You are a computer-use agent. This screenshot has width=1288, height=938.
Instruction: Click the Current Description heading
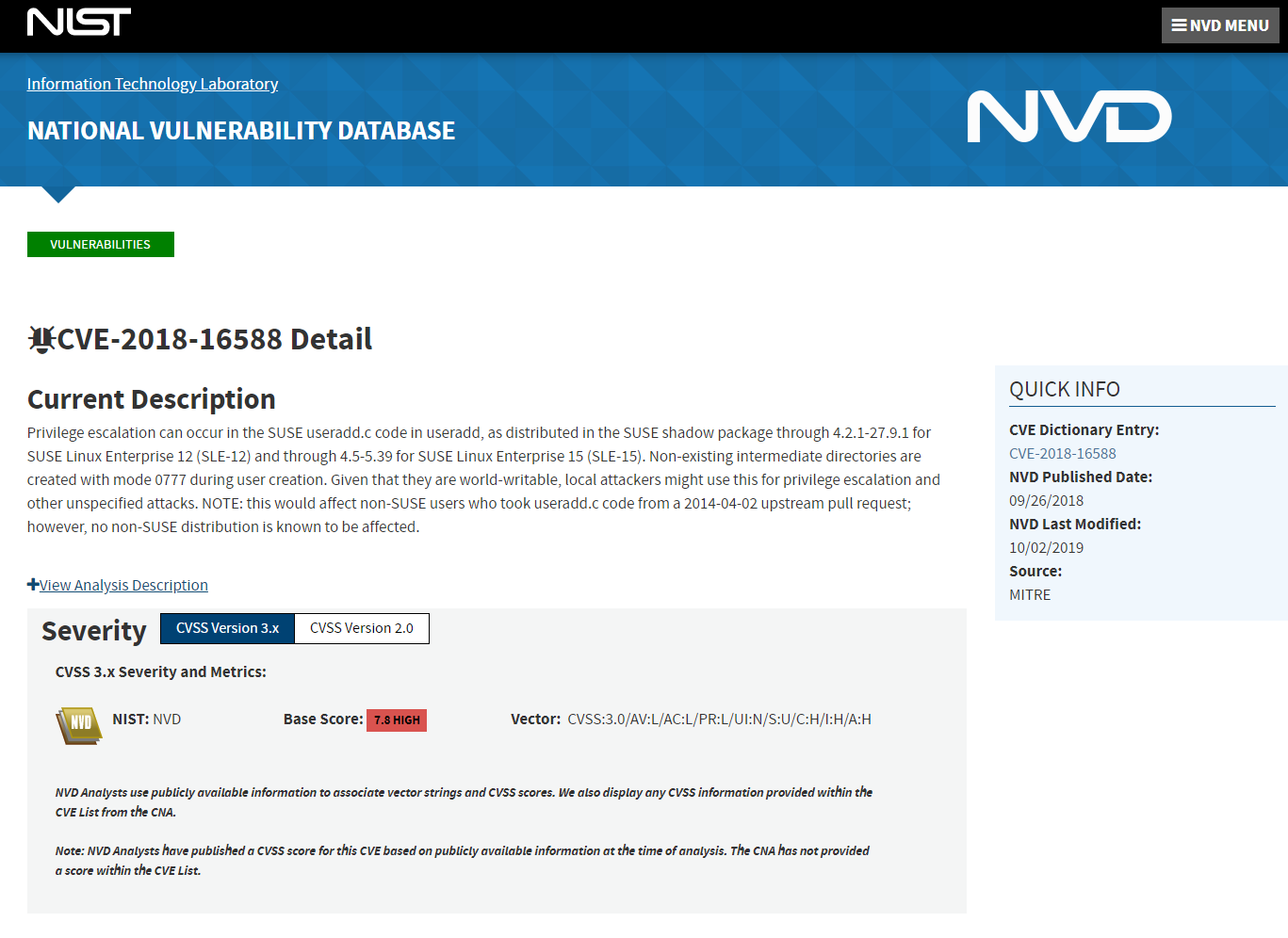[x=152, y=399]
